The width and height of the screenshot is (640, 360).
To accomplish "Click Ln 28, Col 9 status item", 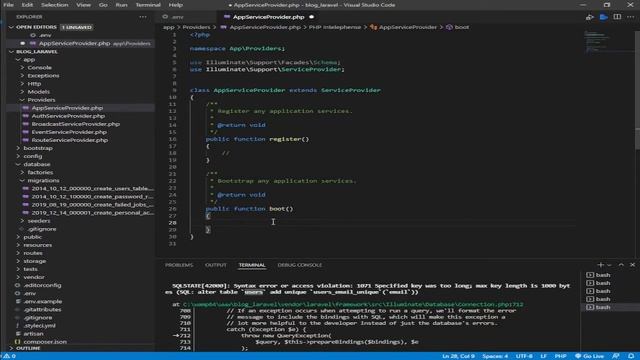I will click(x=458, y=356).
